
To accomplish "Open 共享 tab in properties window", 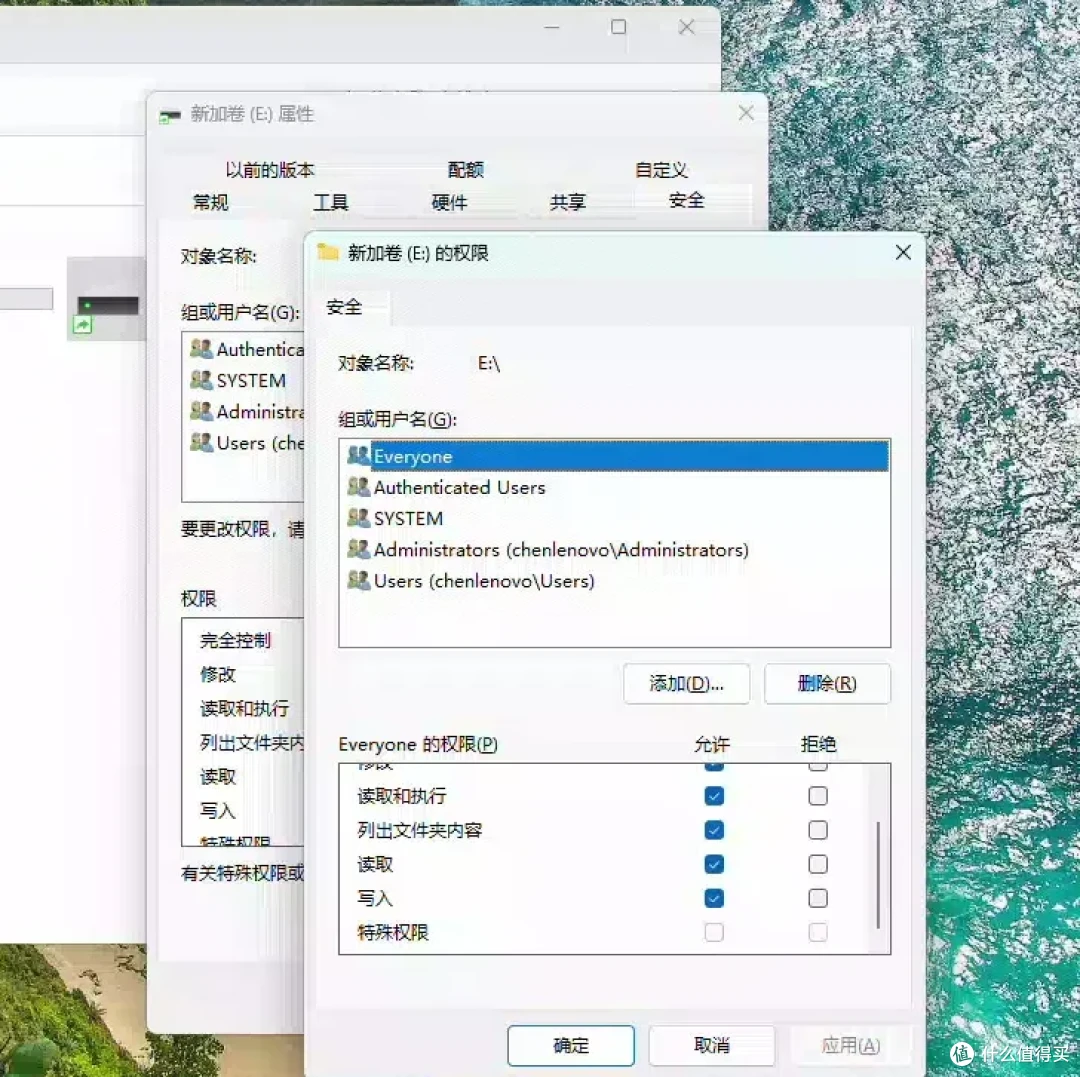I will pyautogui.click(x=568, y=202).
